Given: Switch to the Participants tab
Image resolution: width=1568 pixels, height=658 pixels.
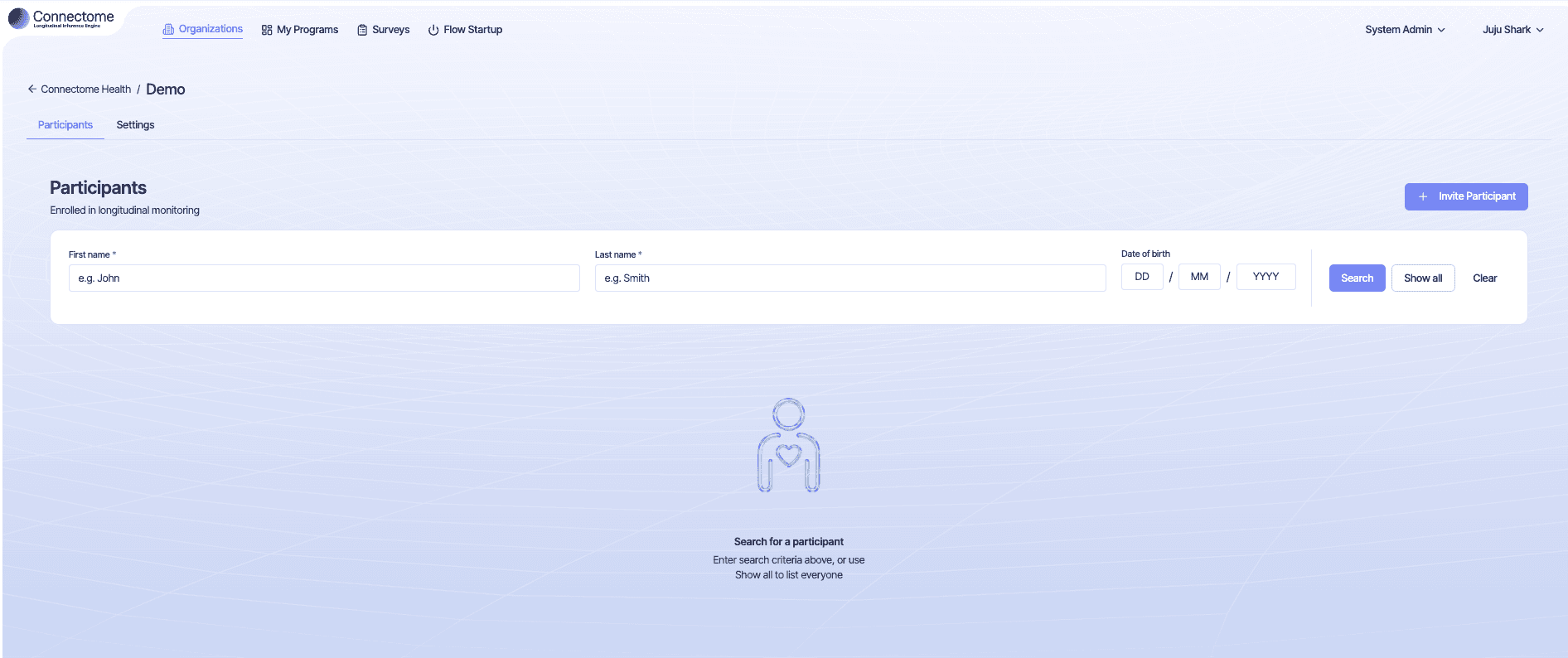Looking at the screenshot, I should (65, 125).
